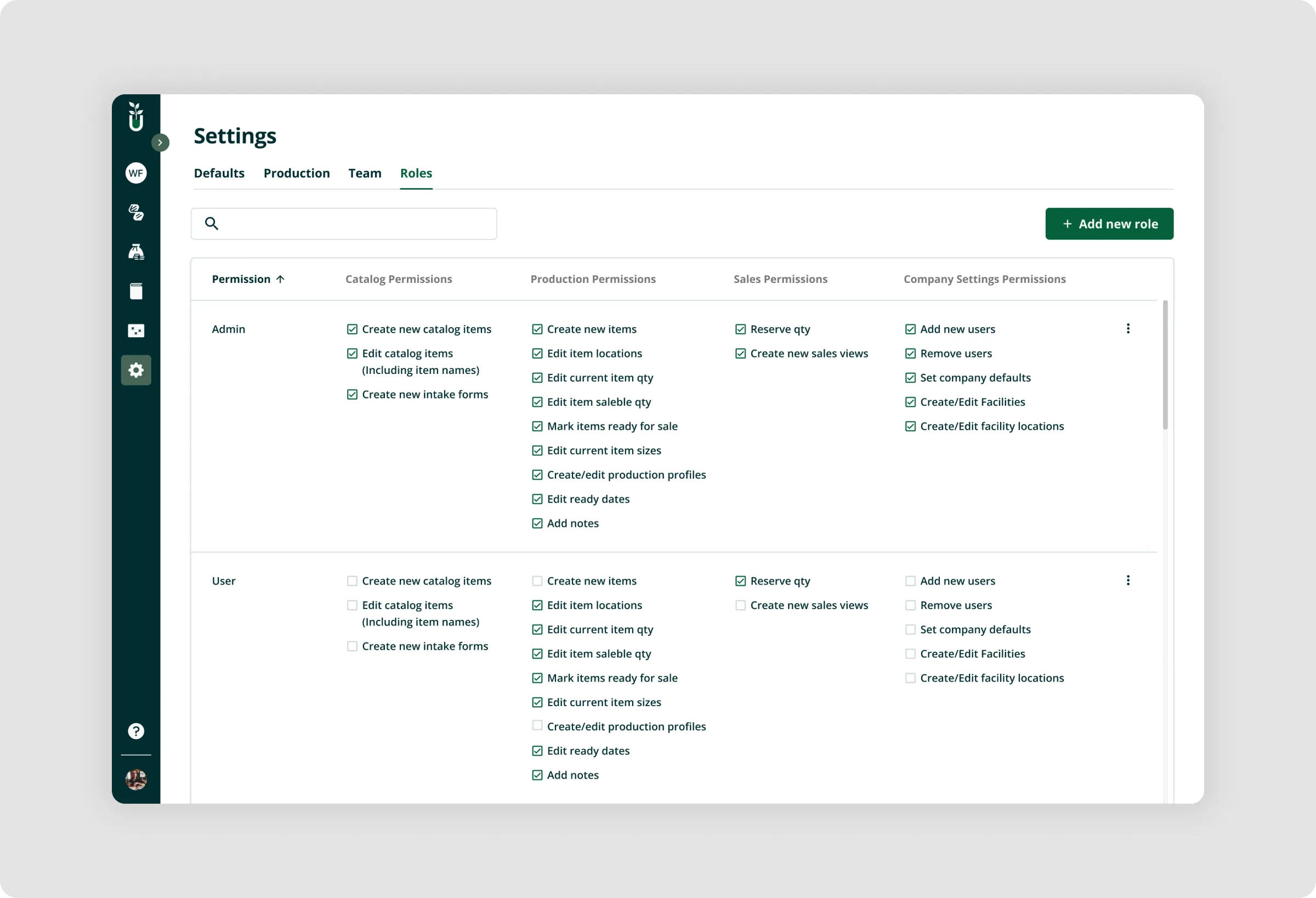Check 'Add new users' under User role
The height and width of the screenshot is (898, 1316).
pyautogui.click(x=910, y=581)
